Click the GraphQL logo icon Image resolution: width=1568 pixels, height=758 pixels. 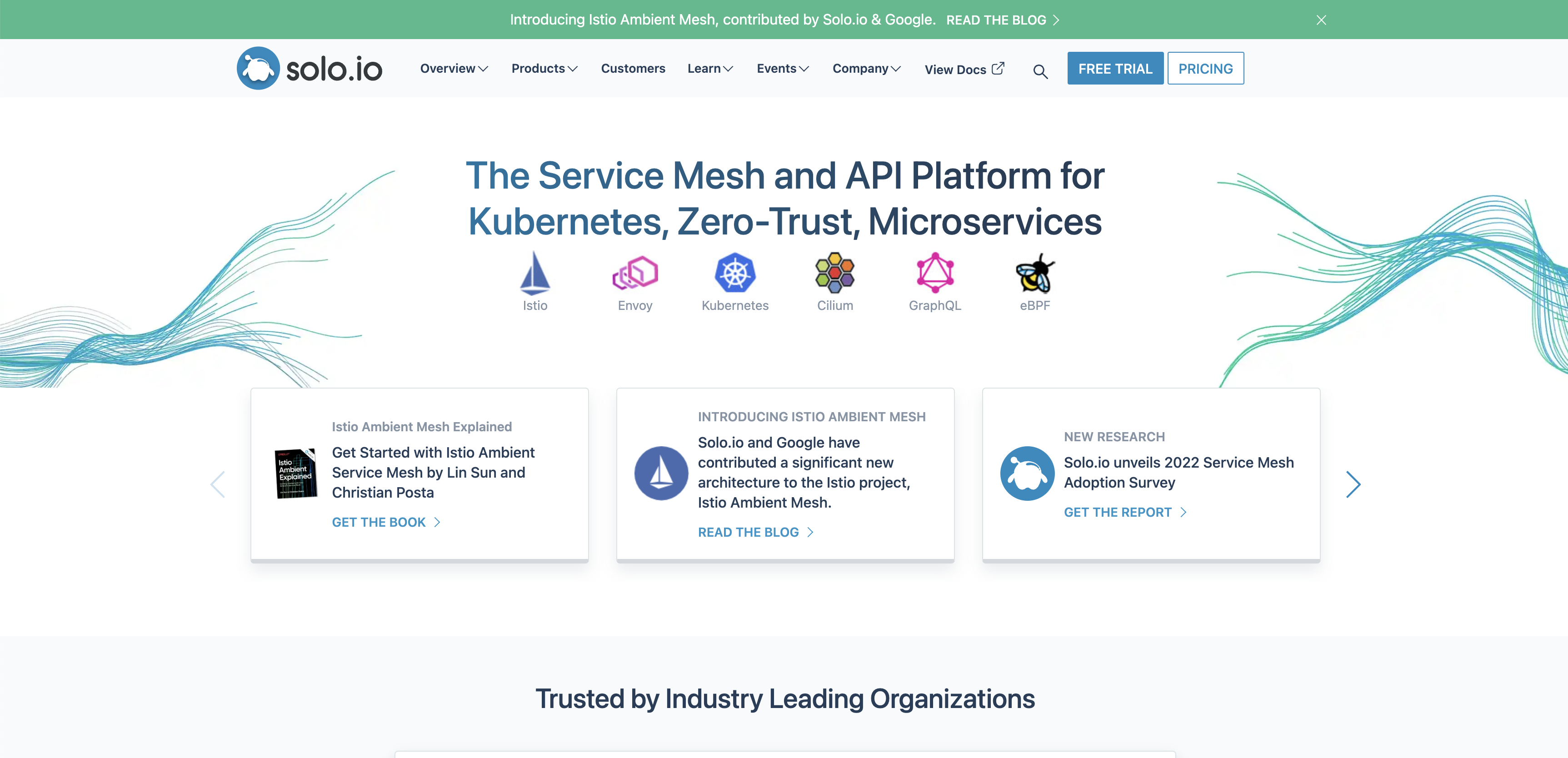click(x=935, y=273)
